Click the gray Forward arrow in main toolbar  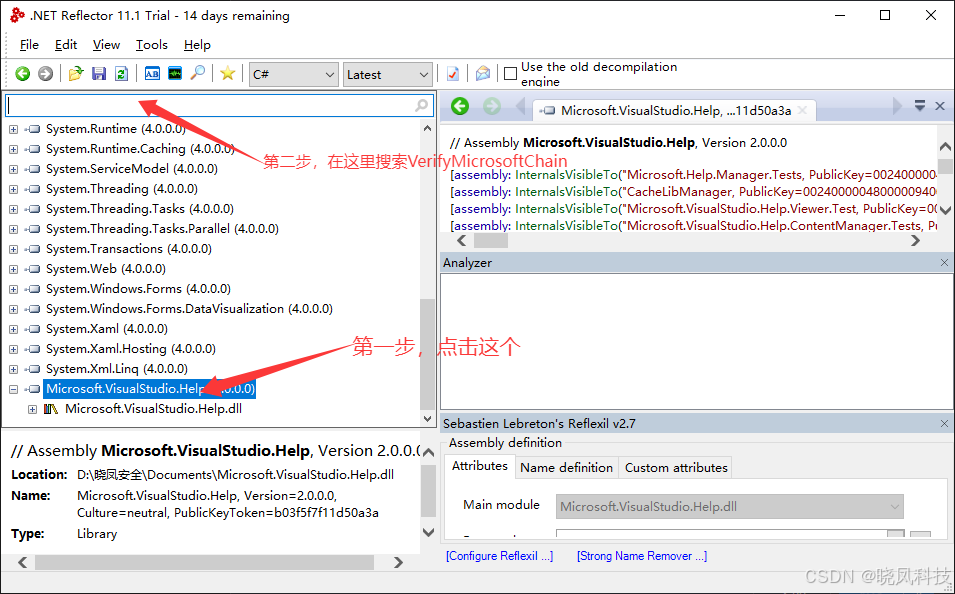point(46,74)
